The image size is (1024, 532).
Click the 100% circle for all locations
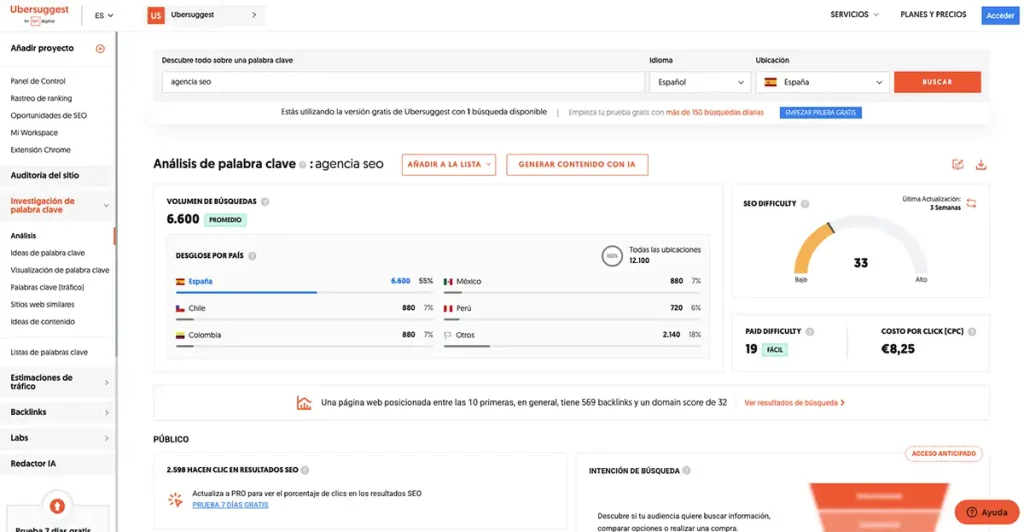pyautogui.click(x=612, y=255)
